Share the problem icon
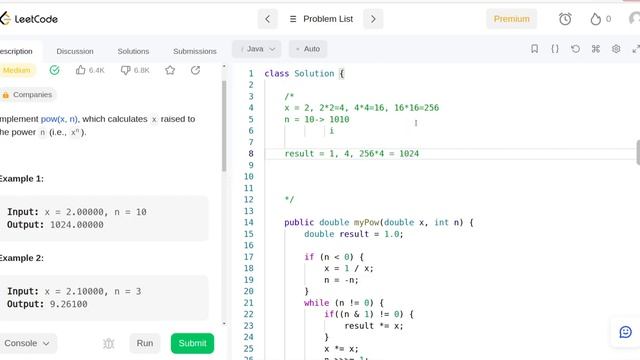640x360 pixels. [196, 70]
